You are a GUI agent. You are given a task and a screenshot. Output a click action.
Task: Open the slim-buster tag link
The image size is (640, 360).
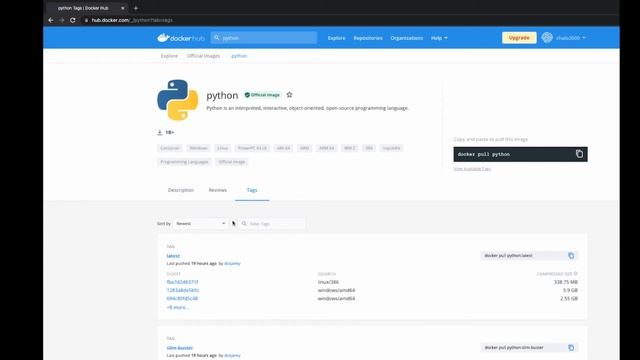coord(180,348)
